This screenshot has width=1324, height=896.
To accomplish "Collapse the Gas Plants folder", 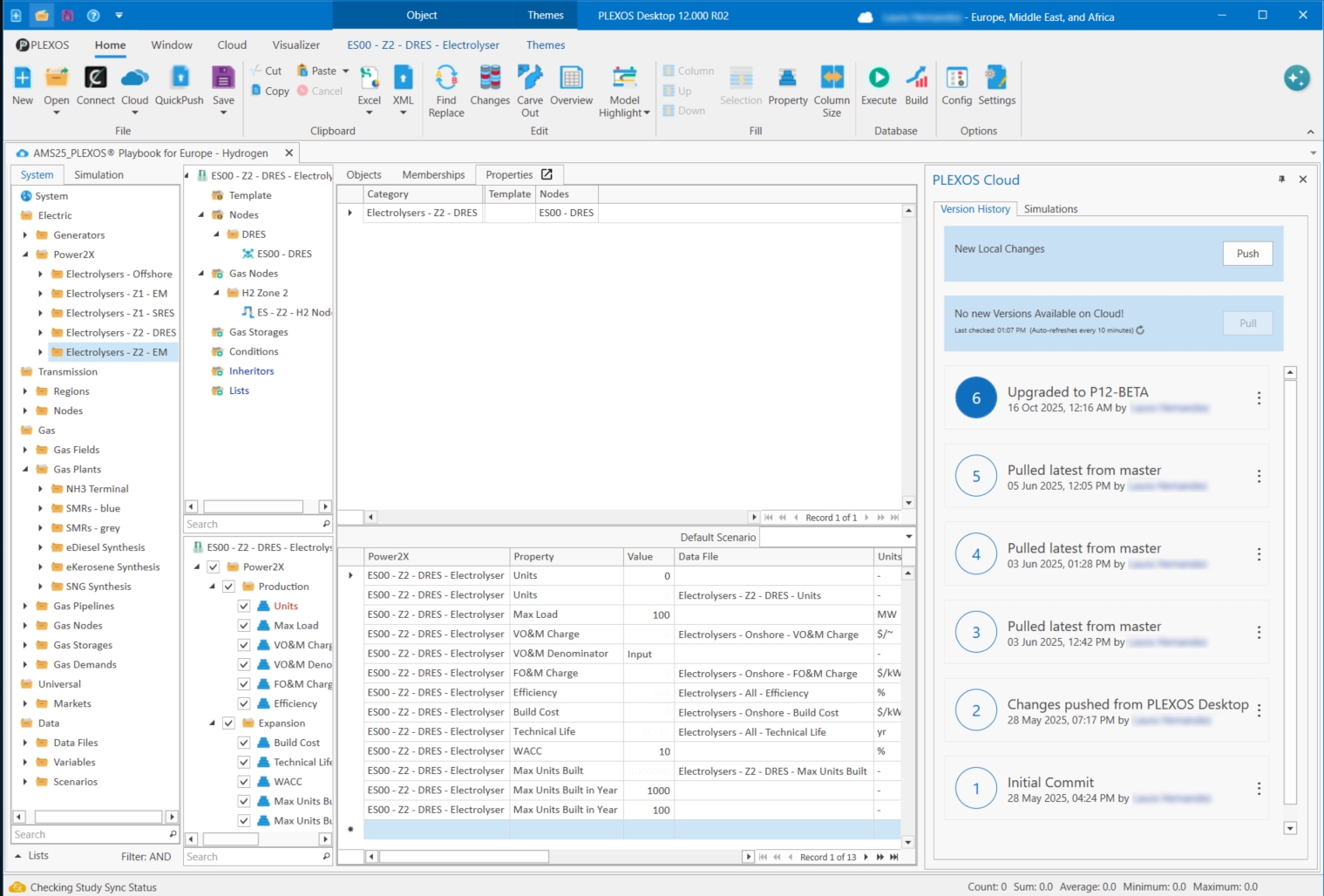I will tap(24, 469).
